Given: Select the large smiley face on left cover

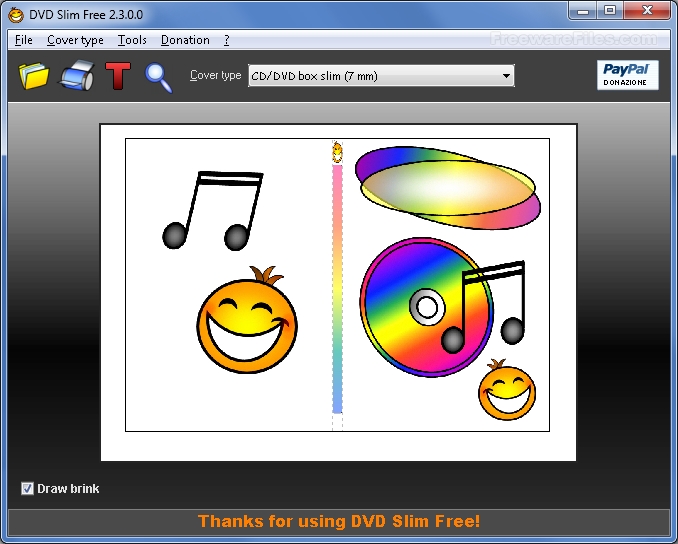Looking at the screenshot, I should [x=247, y=320].
